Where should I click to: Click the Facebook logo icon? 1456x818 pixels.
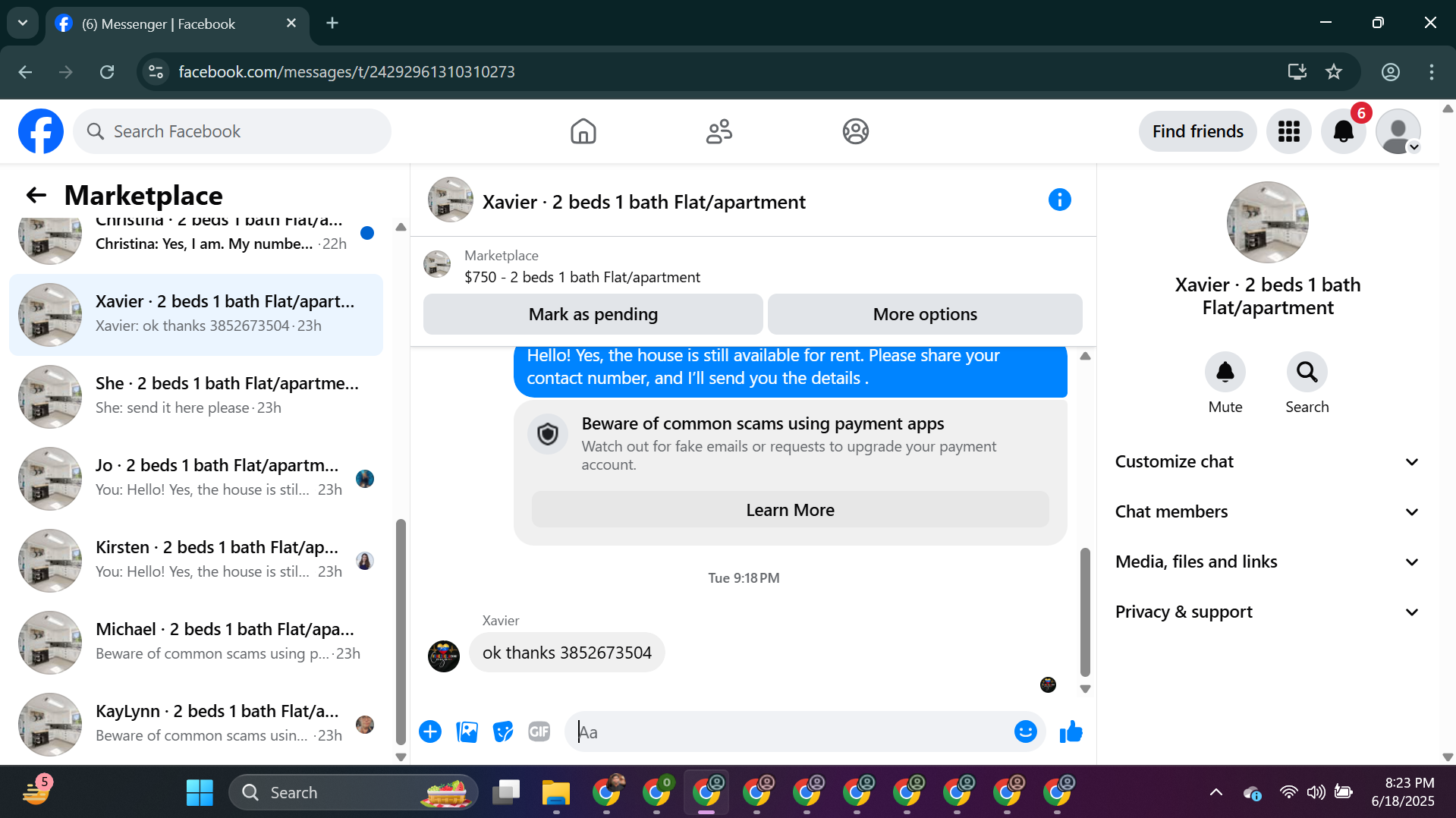pos(41,131)
